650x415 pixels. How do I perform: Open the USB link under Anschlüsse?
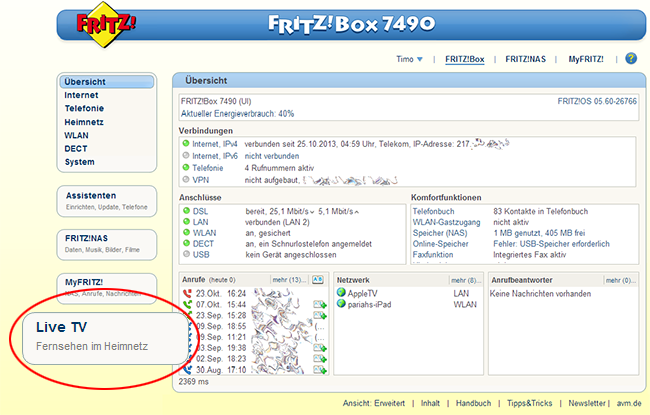[x=201, y=255]
